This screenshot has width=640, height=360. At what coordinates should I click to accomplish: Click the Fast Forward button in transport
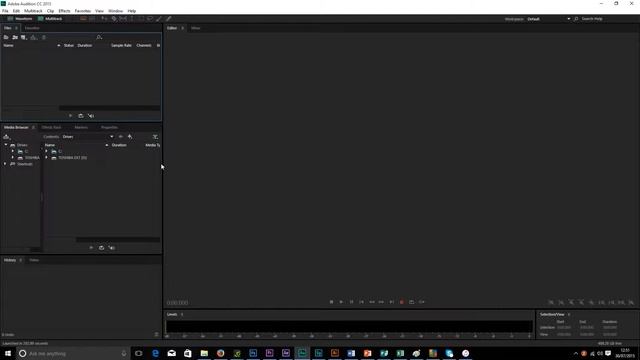[x=381, y=302]
